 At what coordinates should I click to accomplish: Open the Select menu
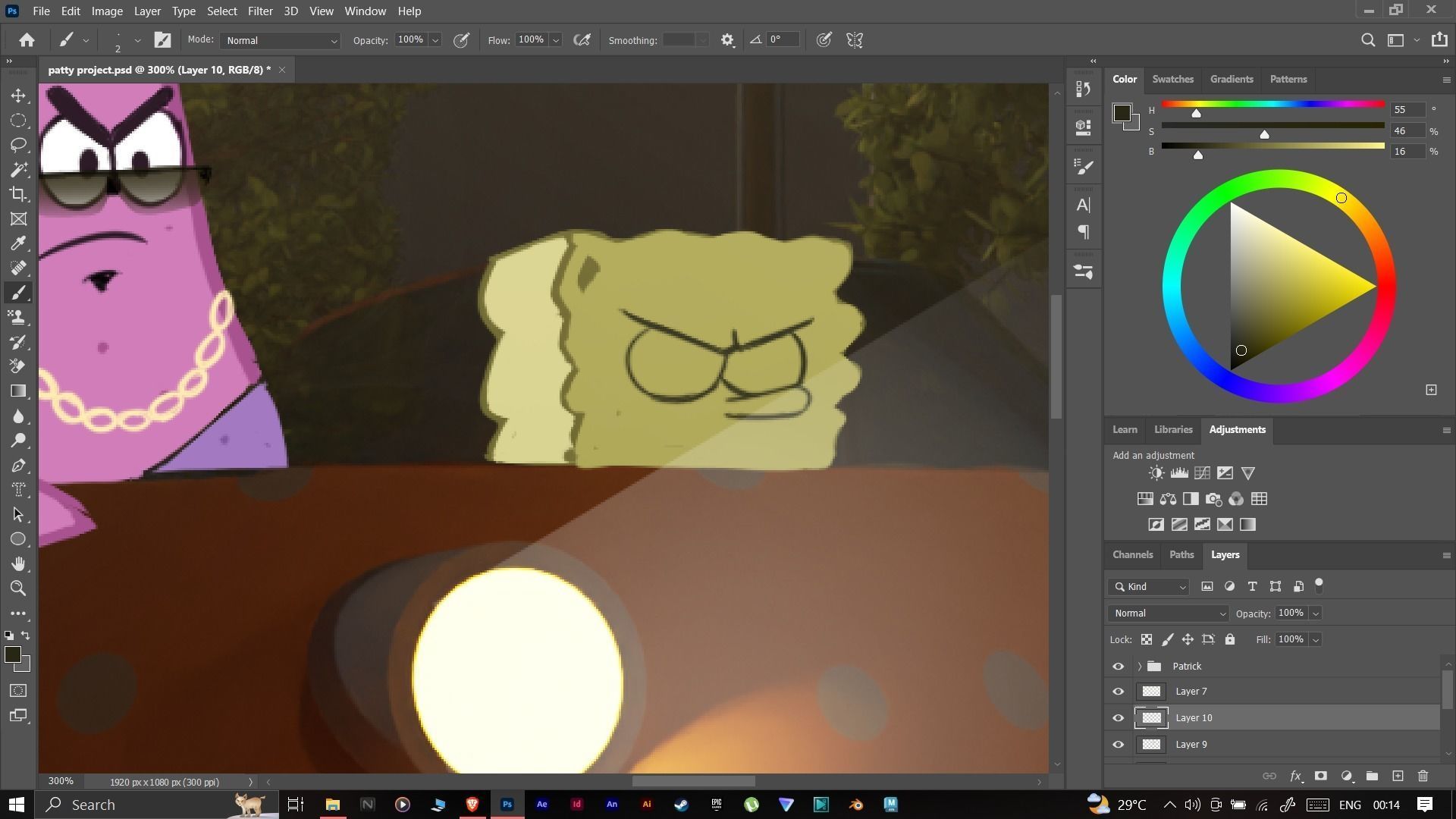(x=221, y=11)
